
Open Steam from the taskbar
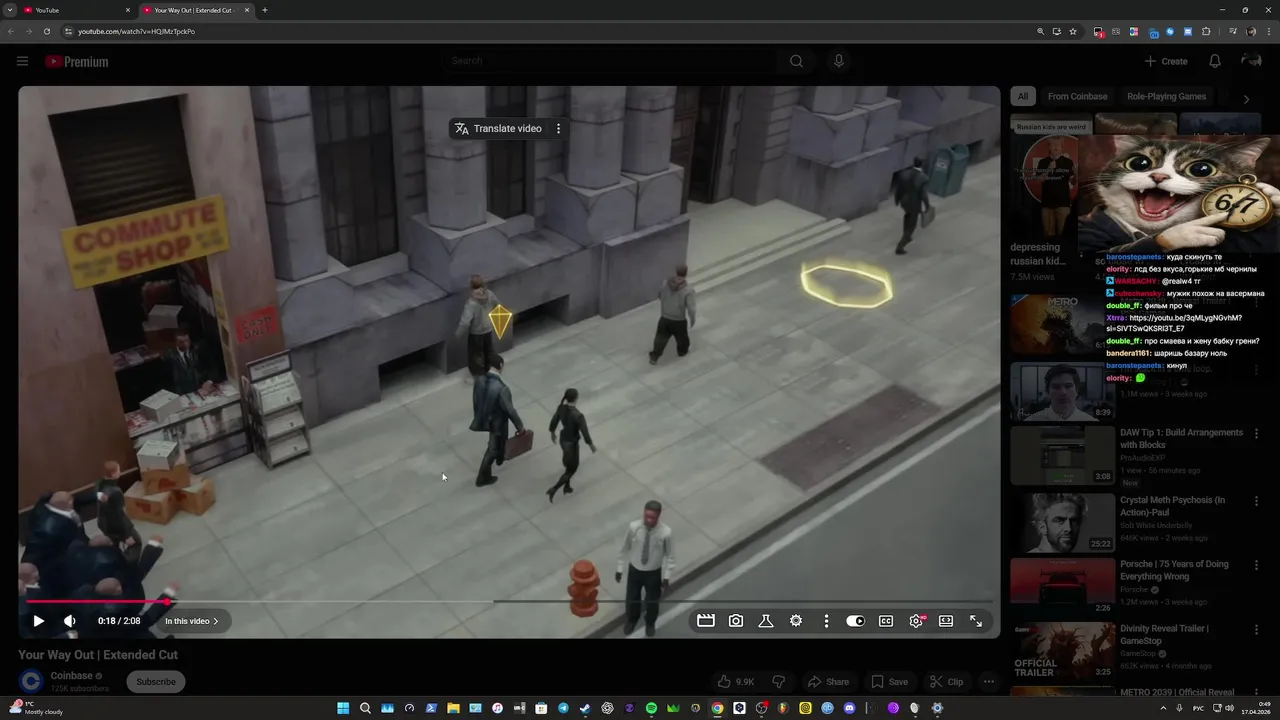coord(585,708)
